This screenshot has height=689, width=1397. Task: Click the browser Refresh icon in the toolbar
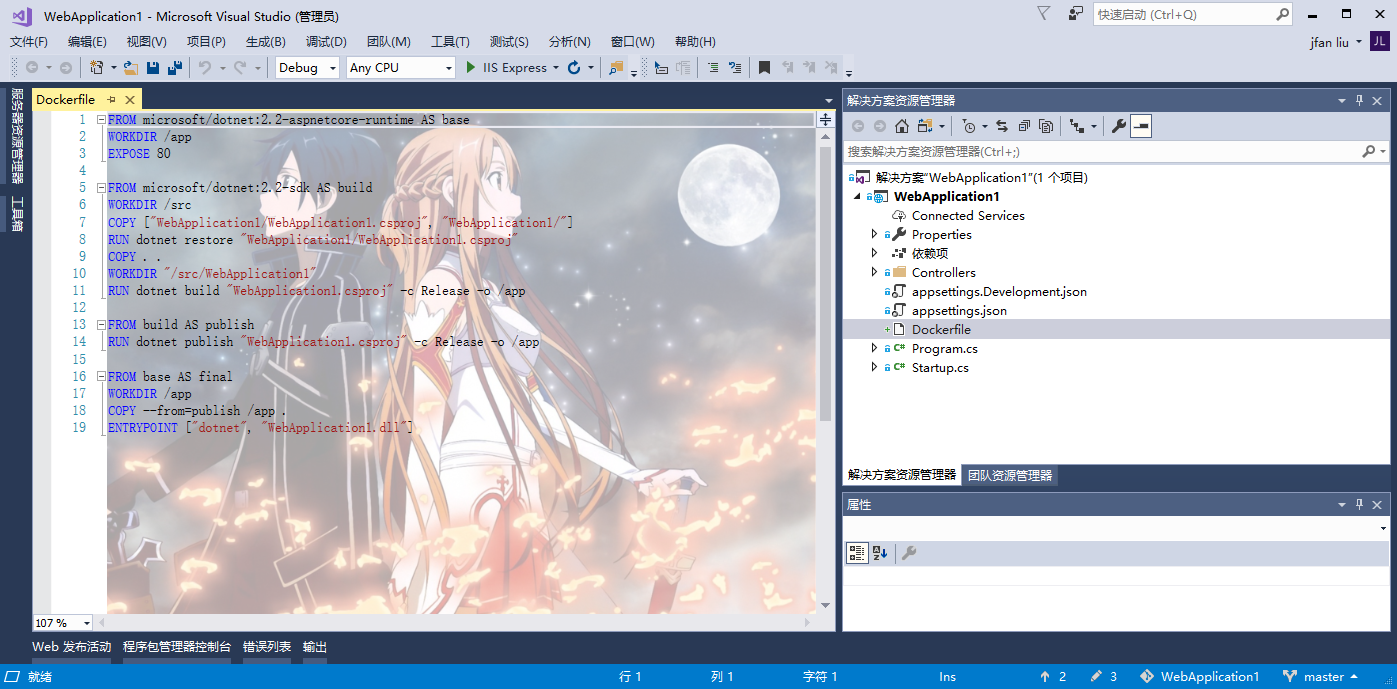[574, 68]
